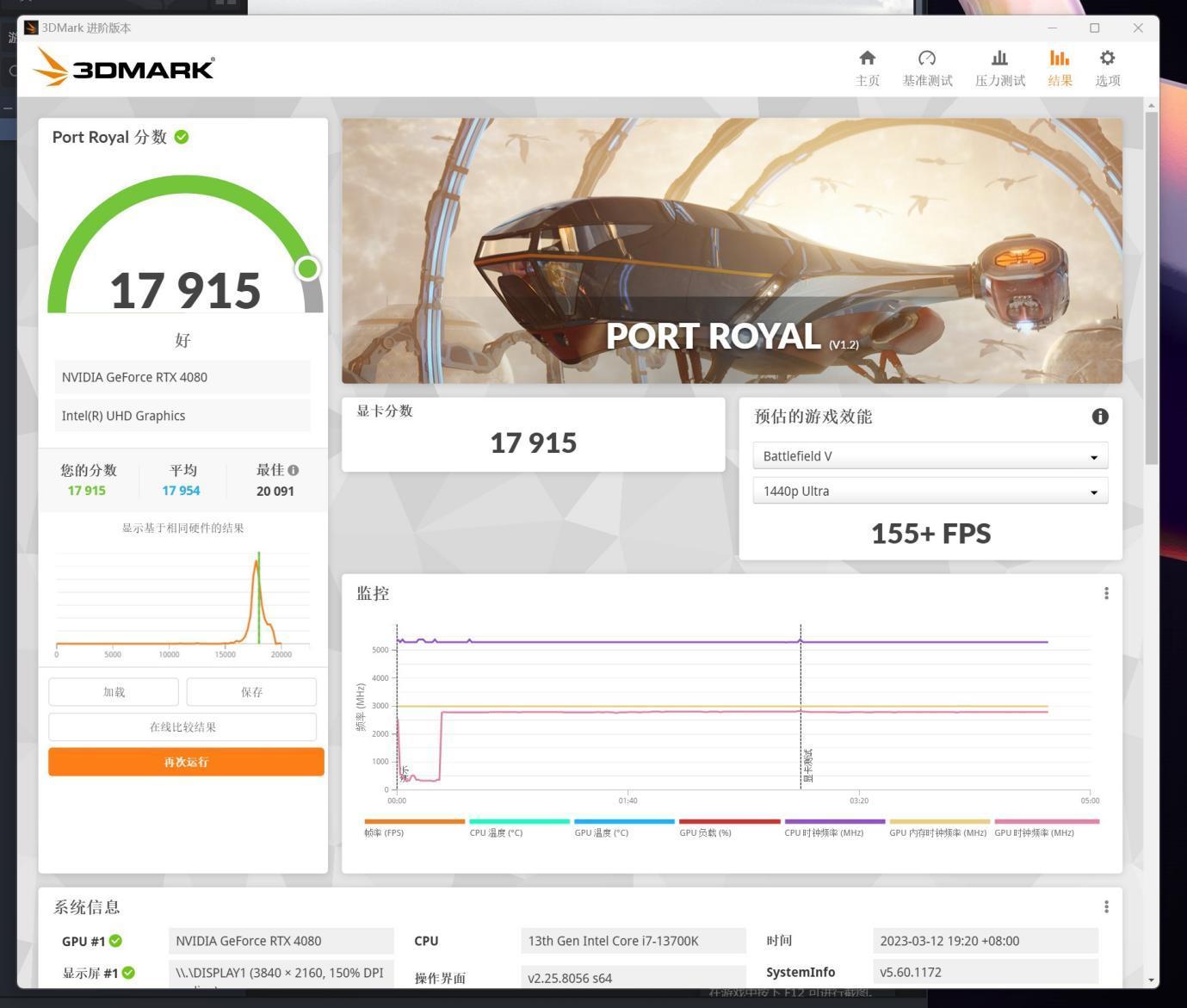Toggle the GPU 内存时钟频率 (MHz) legend item
The image size is (1187, 1008).
coord(939,828)
